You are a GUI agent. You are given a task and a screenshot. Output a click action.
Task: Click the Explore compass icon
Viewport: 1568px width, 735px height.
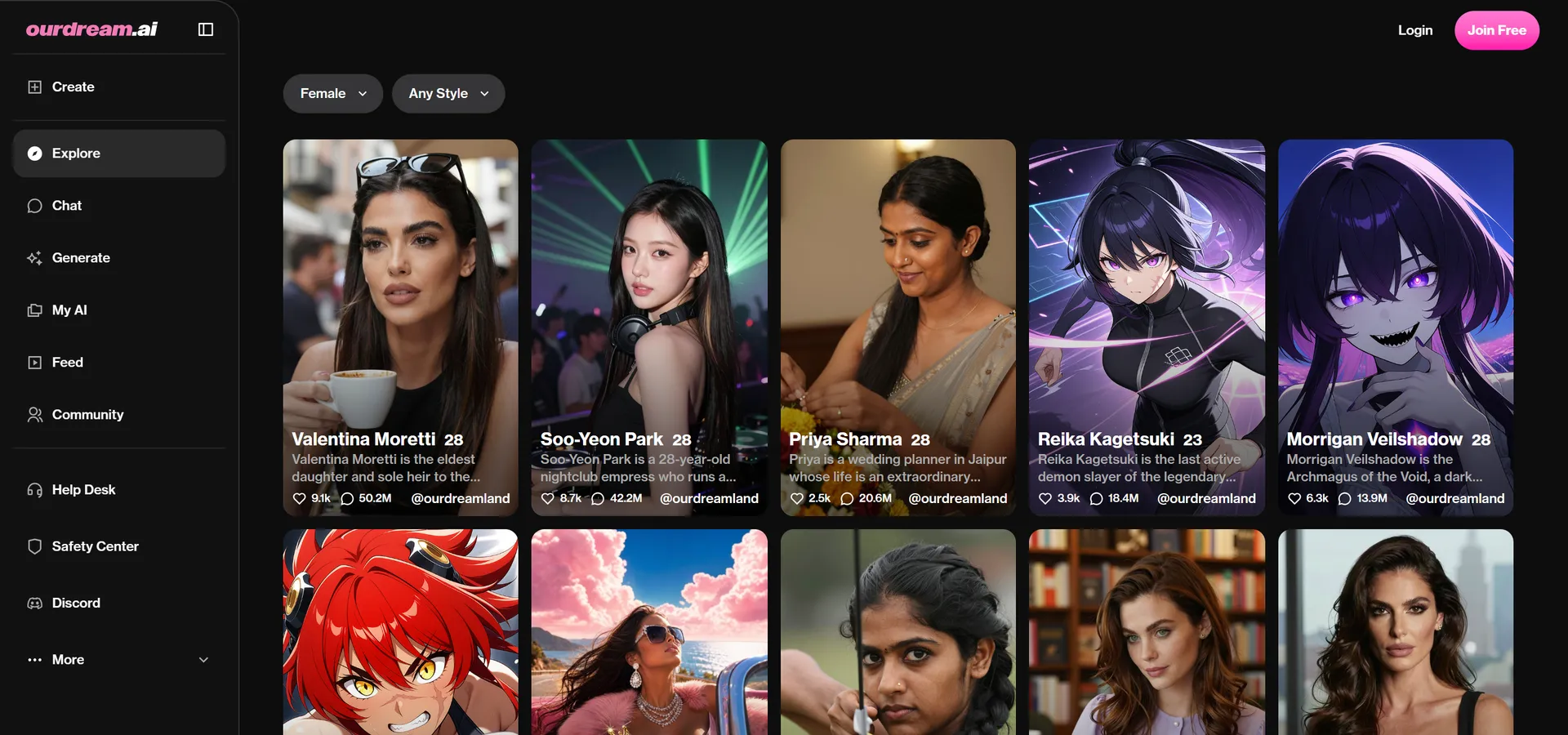(x=34, y=154)
